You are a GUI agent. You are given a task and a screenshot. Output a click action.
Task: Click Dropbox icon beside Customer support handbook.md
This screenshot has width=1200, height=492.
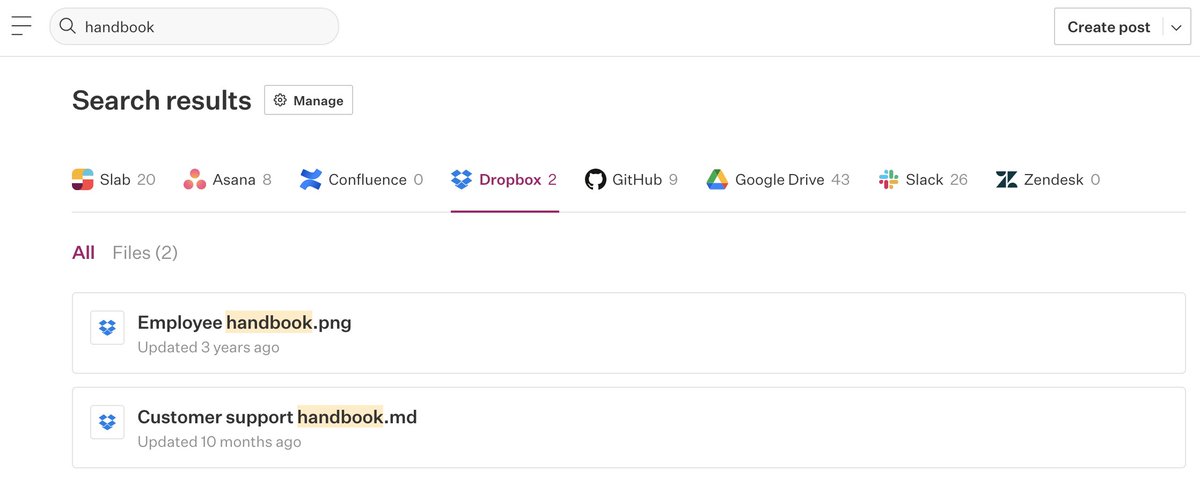coord(107,422)
